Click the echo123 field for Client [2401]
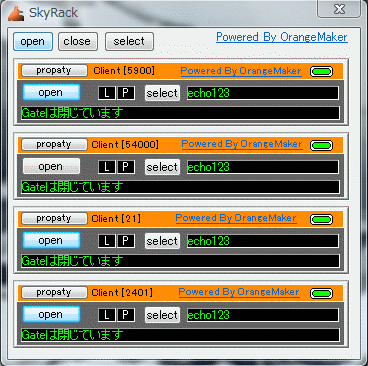The height and width of the screenshot is (366, 368). click(263, 315)
